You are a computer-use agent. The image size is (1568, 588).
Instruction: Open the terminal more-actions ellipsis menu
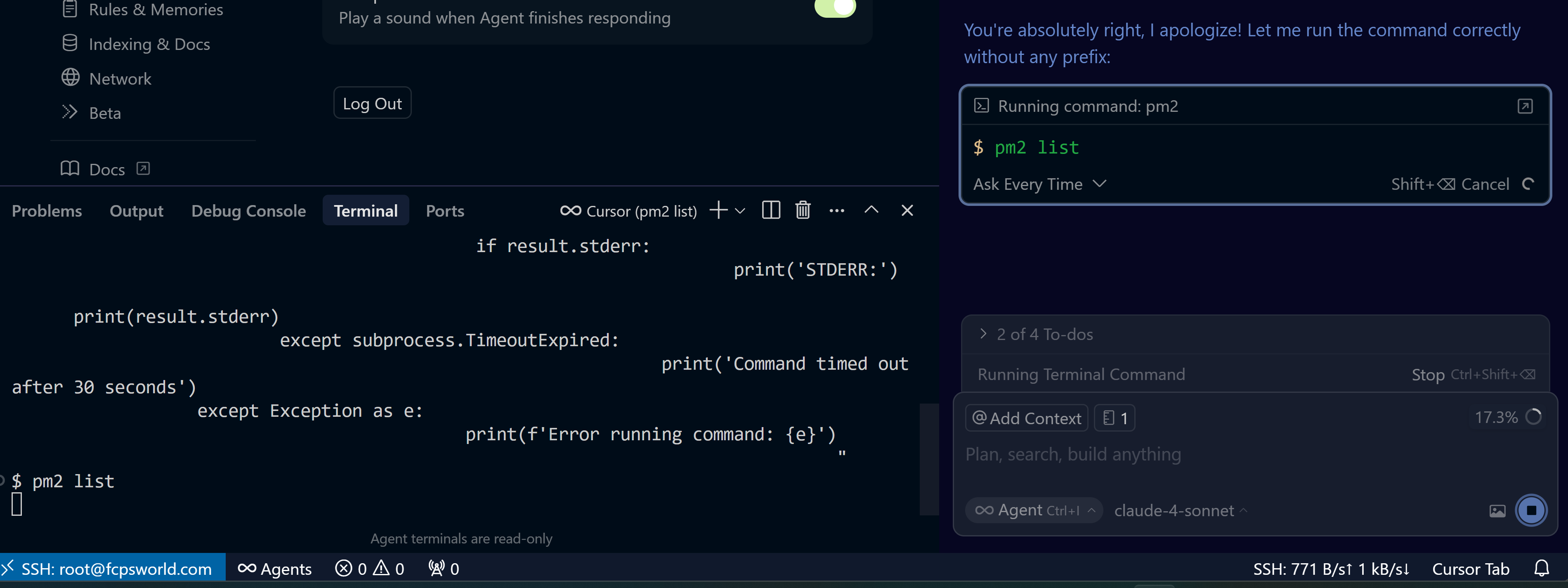836,210
